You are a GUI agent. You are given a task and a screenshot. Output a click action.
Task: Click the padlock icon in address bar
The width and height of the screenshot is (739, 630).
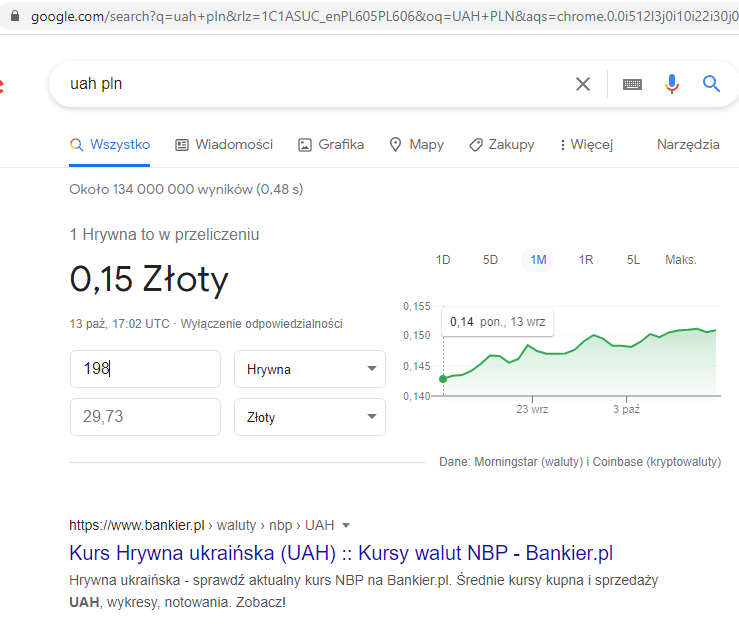tap(13, 17)
